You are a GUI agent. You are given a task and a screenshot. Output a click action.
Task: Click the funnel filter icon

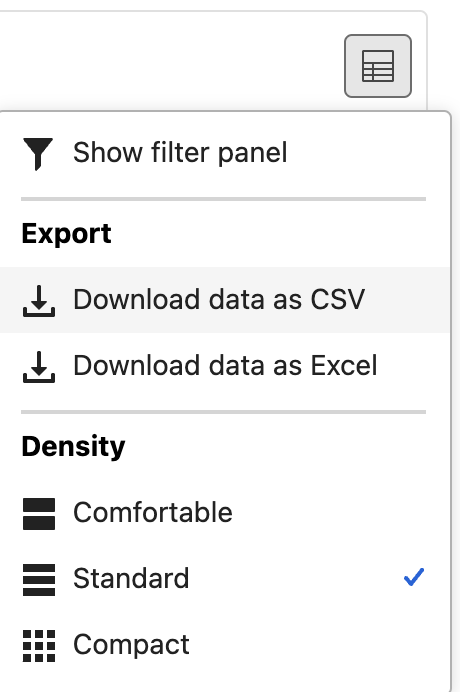pyautogui.click(x=38, y=154)
